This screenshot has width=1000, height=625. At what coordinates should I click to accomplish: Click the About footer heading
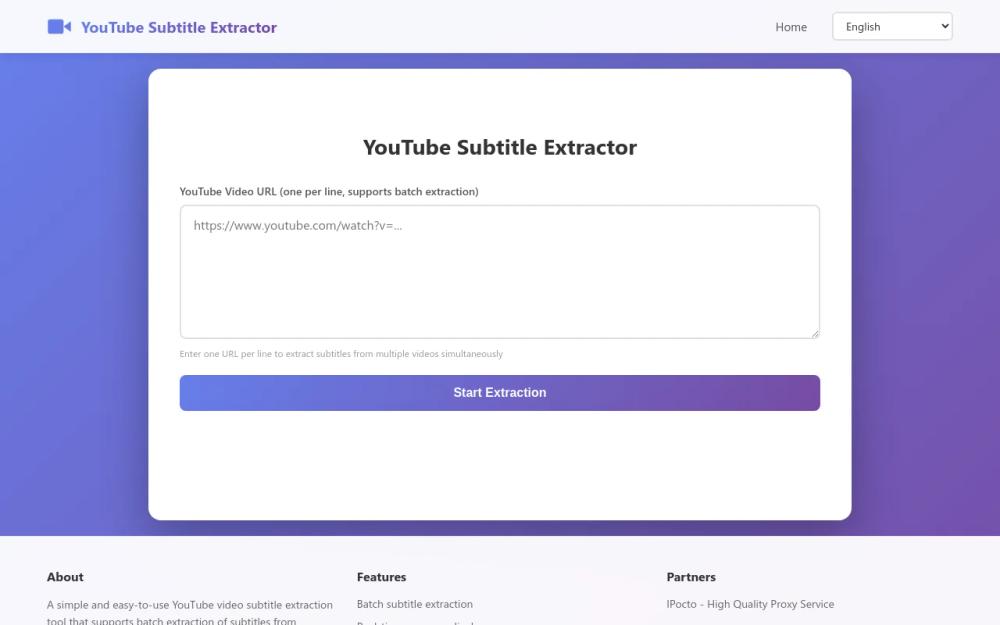[x=65, y=577]
